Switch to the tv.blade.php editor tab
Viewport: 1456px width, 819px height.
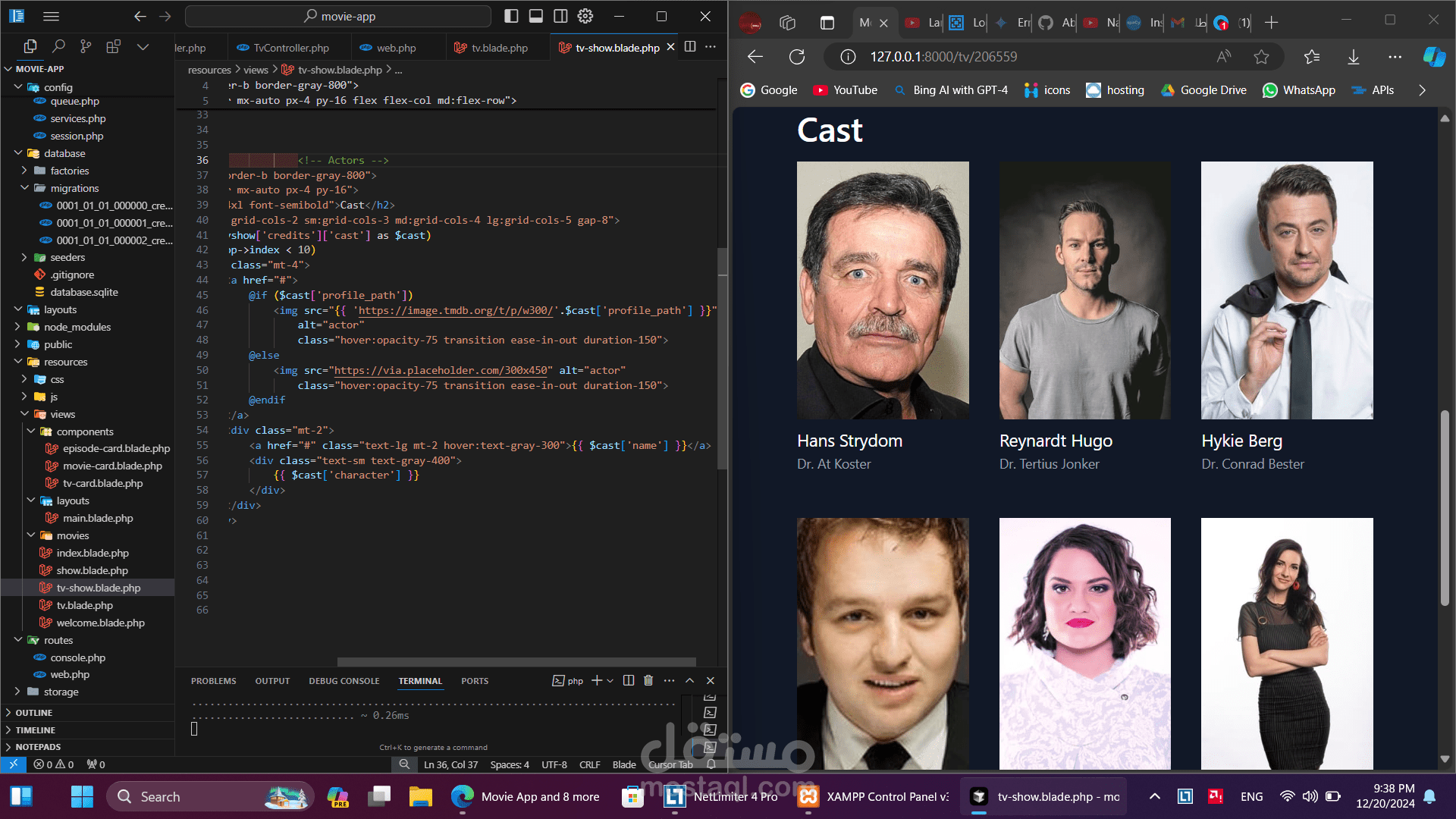(499, 48)
